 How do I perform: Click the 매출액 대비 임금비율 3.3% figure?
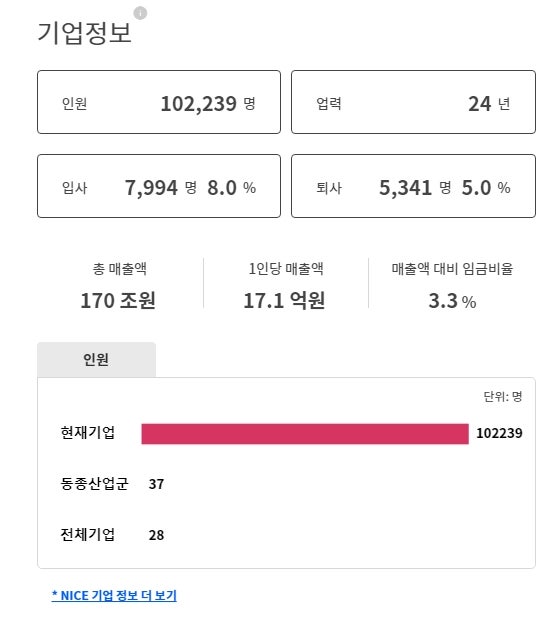click(452, 302)
